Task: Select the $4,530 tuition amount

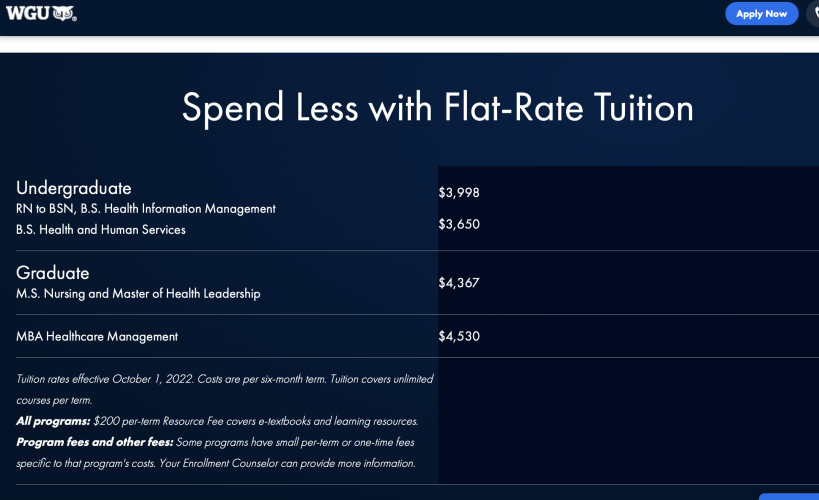Action: [459, 336]
